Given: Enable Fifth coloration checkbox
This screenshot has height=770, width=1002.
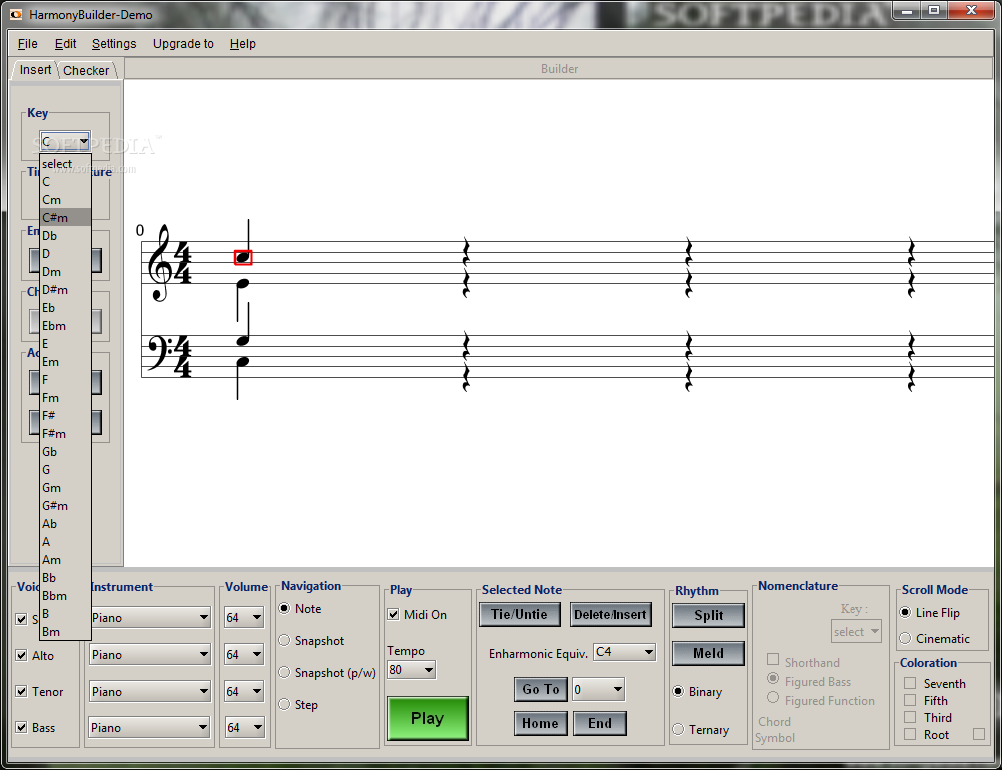Looking at the screenshot, I should [x=910, y=701].
